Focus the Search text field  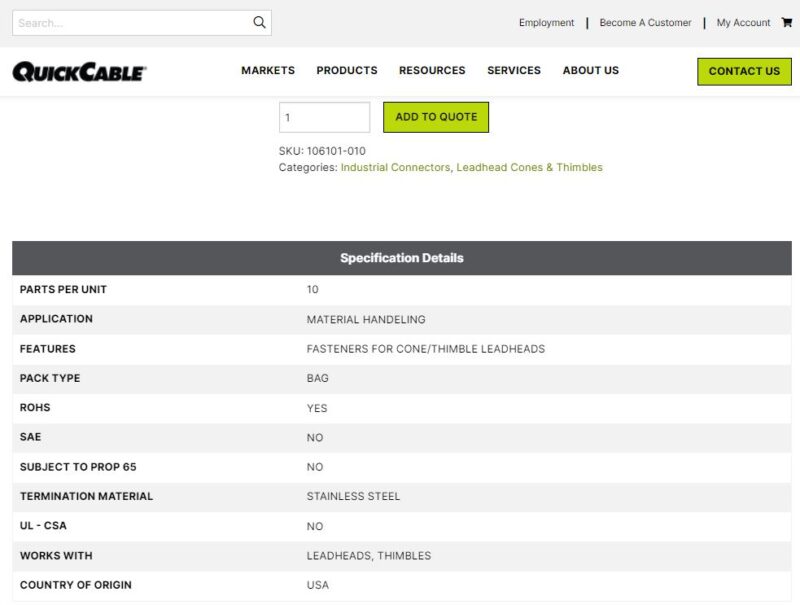click(x=130, y=23)
